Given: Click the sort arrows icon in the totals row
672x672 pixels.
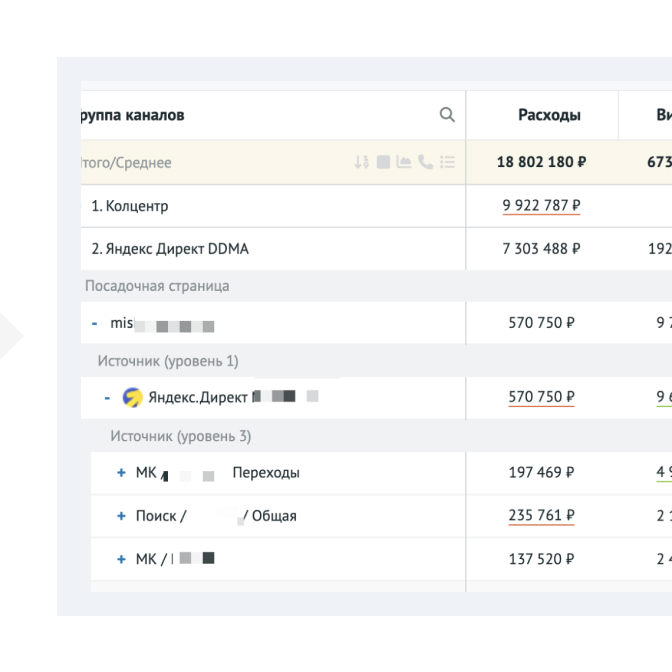Looking at the screenshot, I should 362,163.
